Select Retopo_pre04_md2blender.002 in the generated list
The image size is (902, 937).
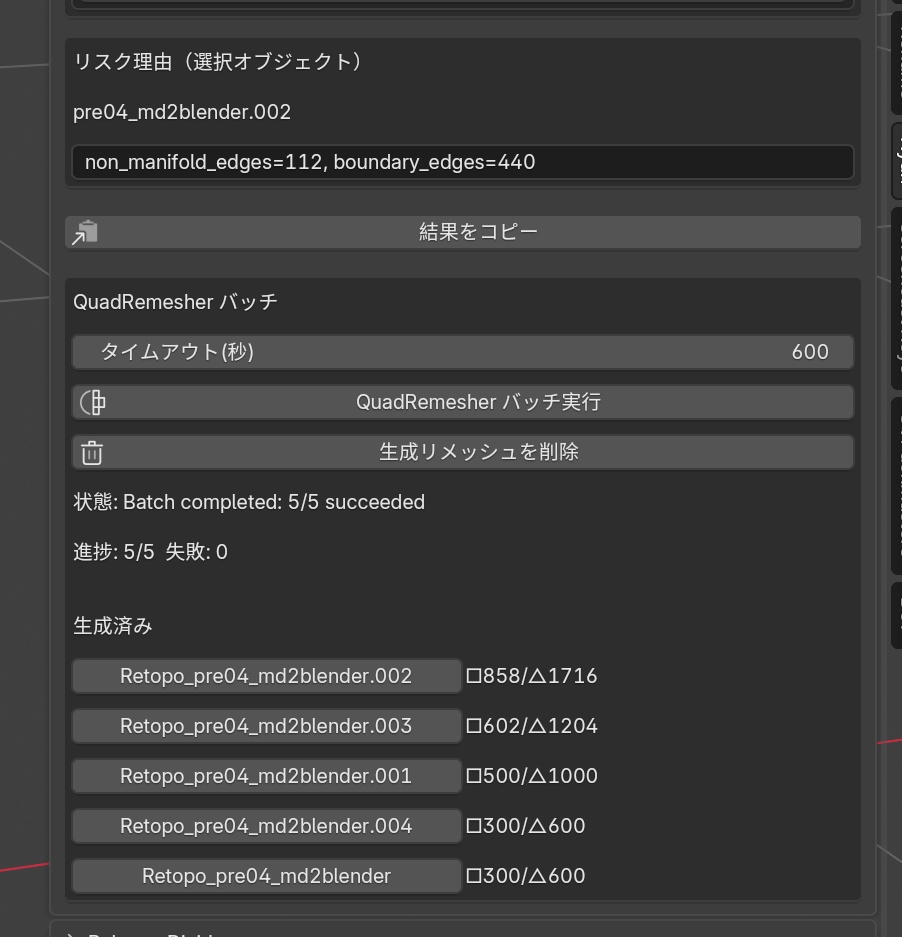pyautogui.click(x=266, y=676)
